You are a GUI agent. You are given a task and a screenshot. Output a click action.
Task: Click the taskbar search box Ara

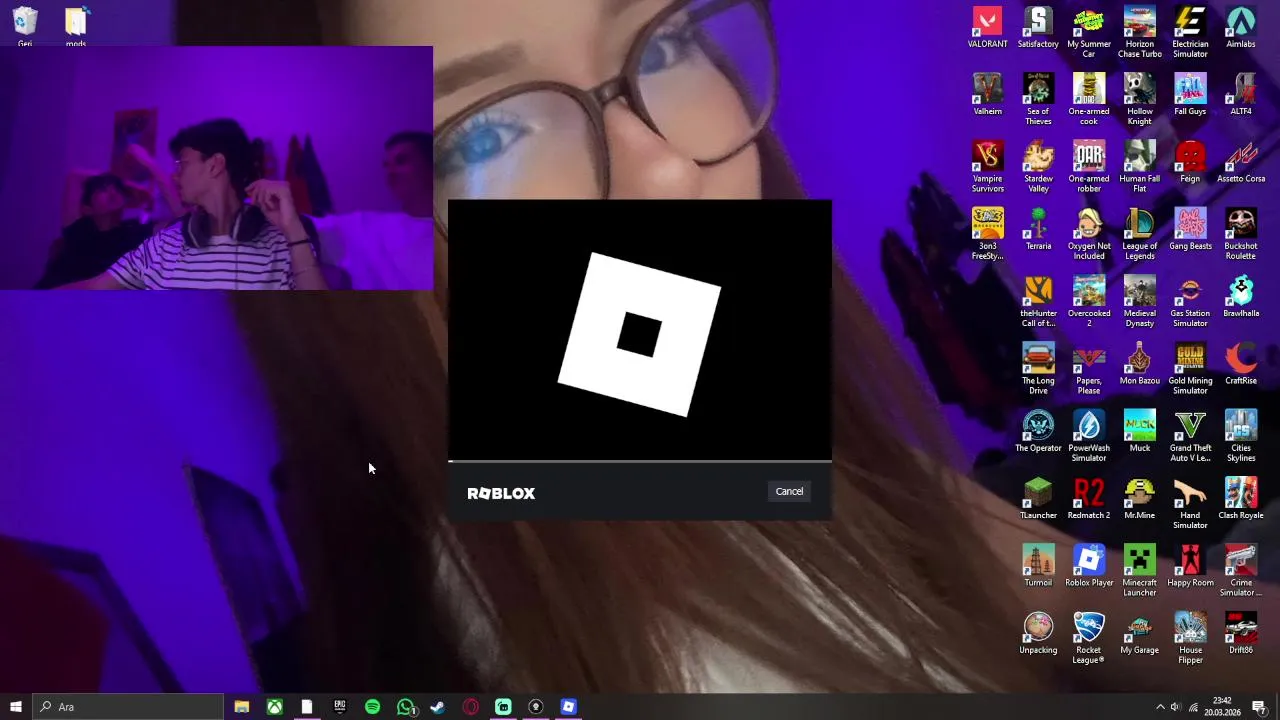(x=128, y=707)
